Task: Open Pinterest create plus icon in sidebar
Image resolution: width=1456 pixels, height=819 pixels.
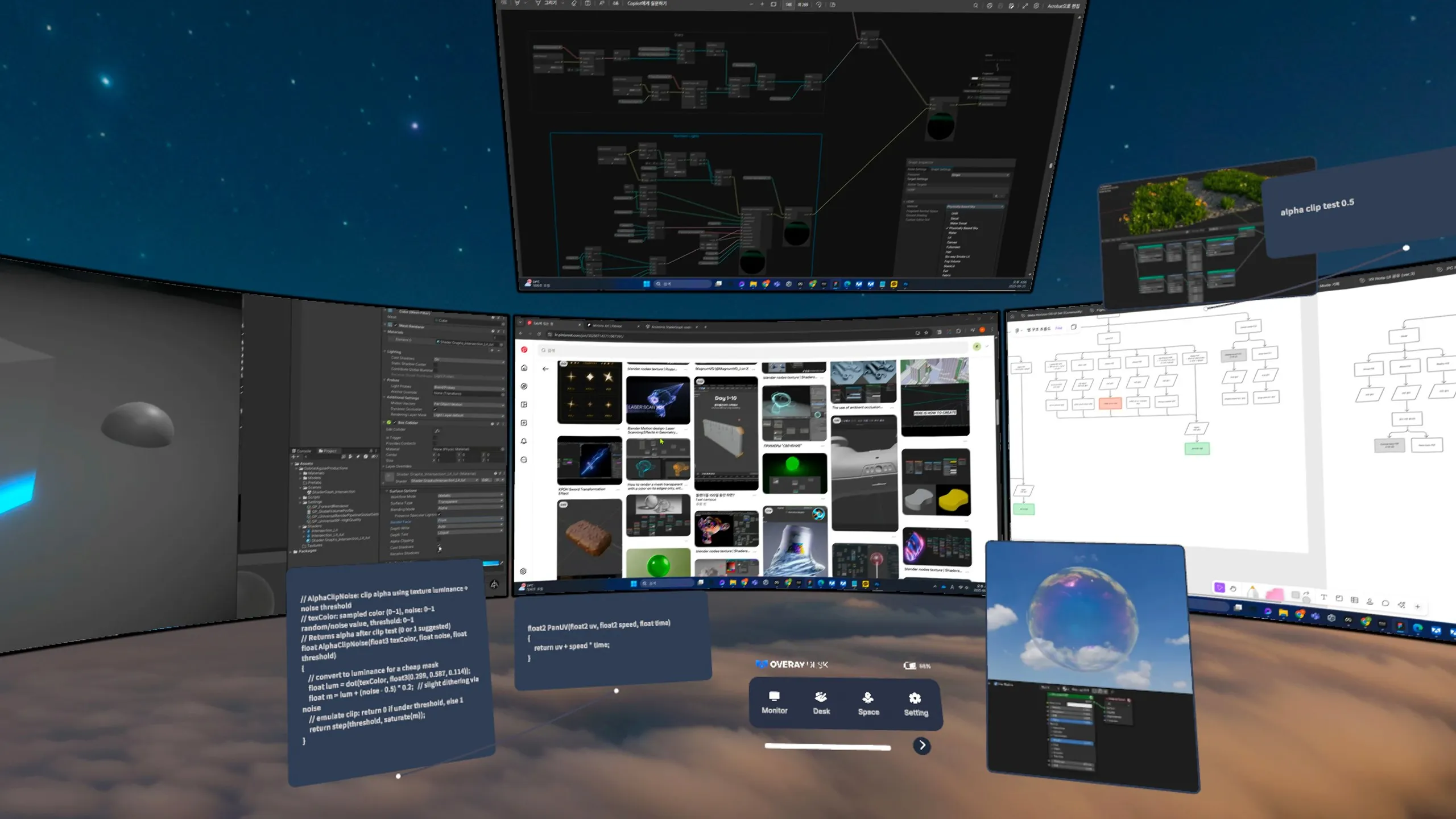Action: click(524, 423)
